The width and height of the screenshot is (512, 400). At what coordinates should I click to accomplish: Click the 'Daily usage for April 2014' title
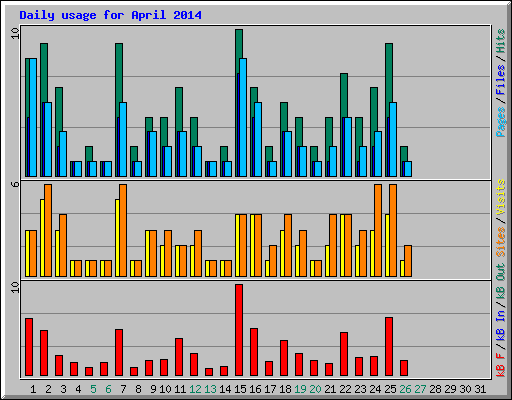point(110,15)
